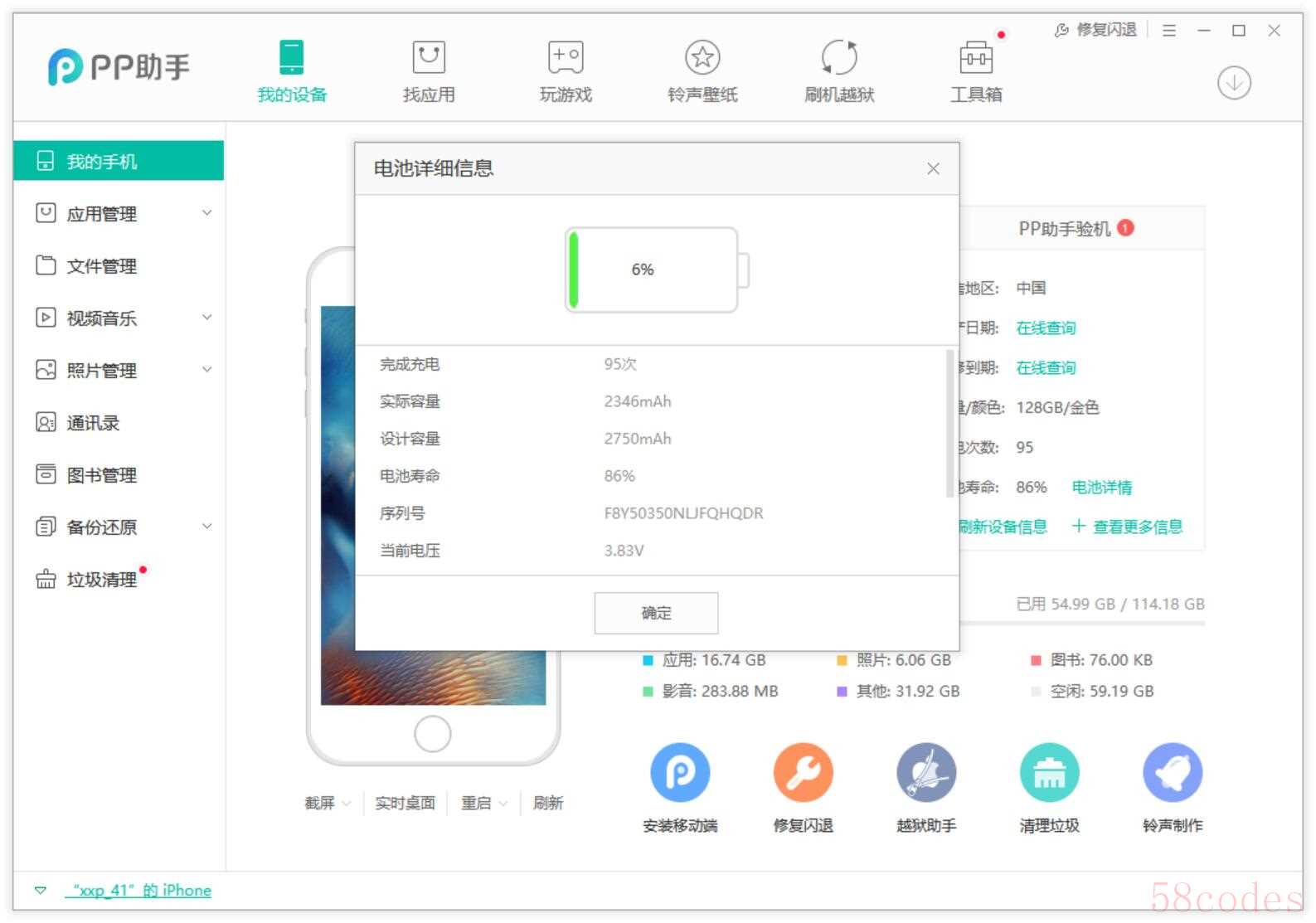Click the 其他: 31.92 GB storage legend
The width and height of the screenshot is (1316, 923).
pos(898,691)
